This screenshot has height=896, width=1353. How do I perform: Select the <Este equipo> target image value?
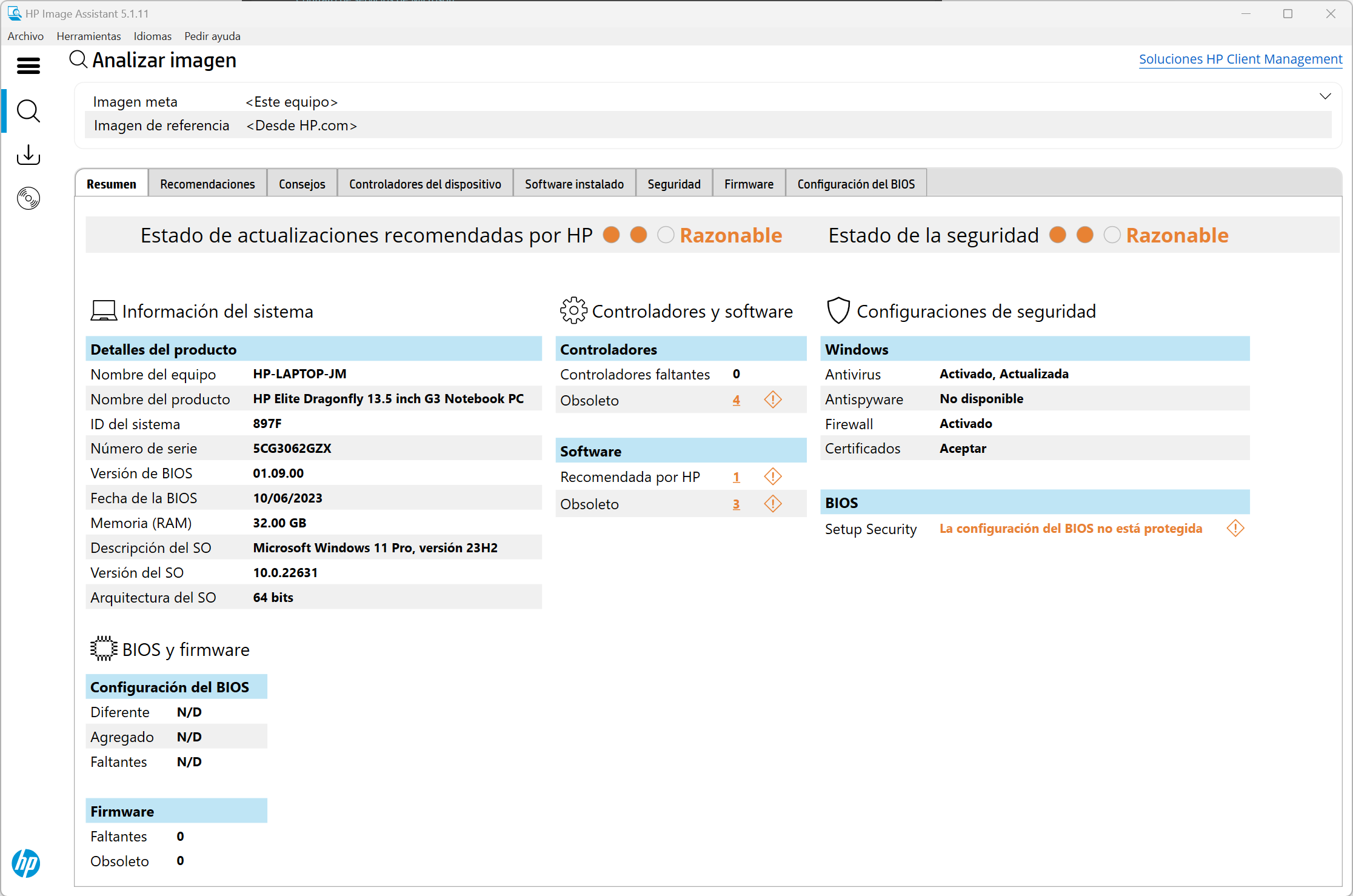coord(292,101)
